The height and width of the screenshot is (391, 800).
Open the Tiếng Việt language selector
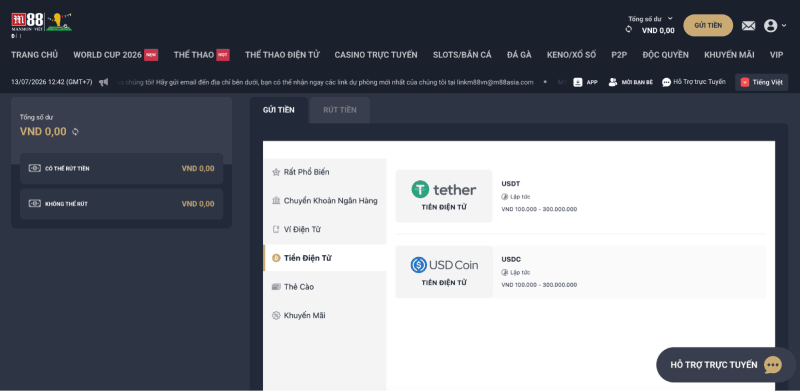click(x=762, y=82)
